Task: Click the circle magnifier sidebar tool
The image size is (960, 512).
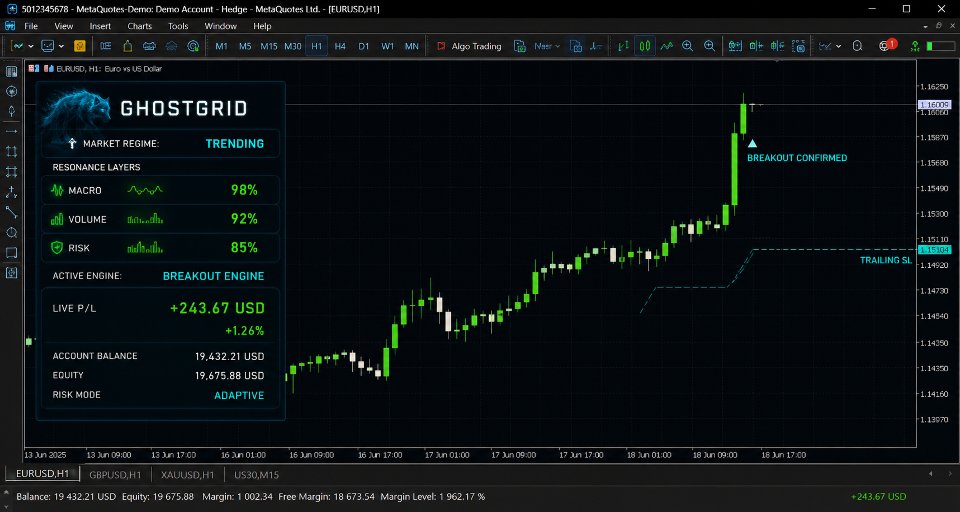Action: tap(11, 232)
